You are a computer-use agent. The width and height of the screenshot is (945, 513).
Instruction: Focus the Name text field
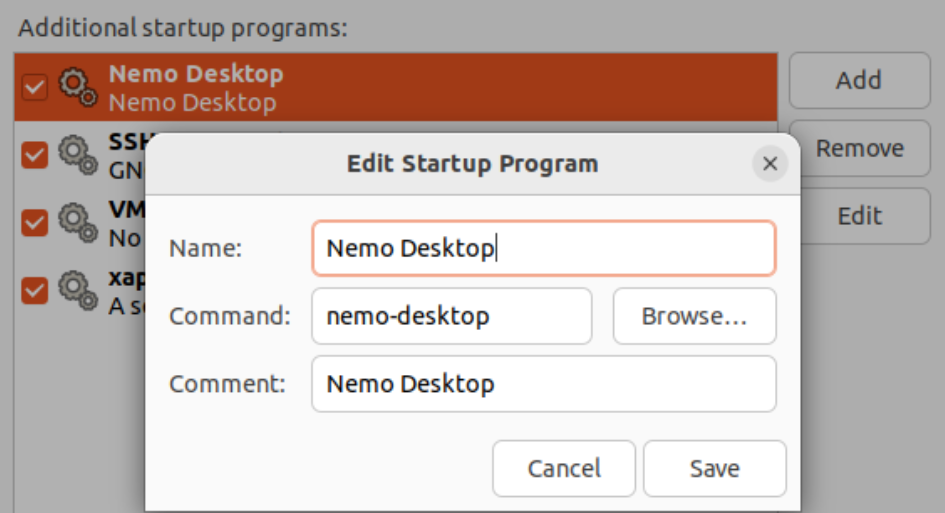pos(543,248)
